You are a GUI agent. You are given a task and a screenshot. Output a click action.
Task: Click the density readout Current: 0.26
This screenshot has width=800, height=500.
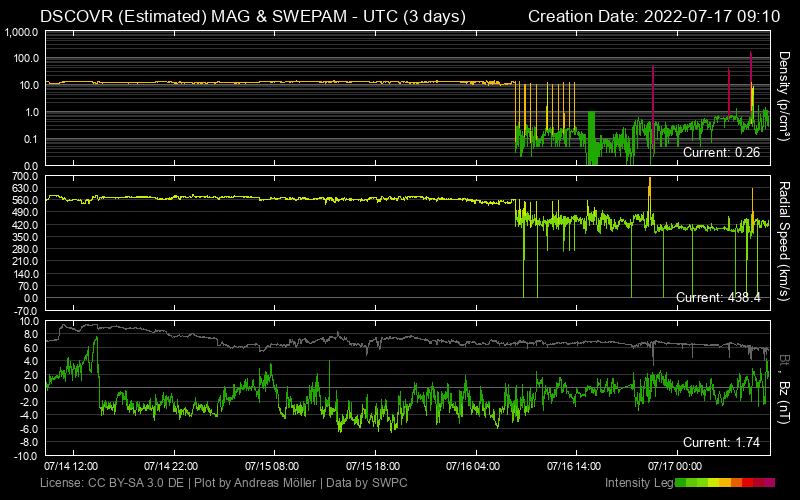pyautogui.click(x=721, y=152)
